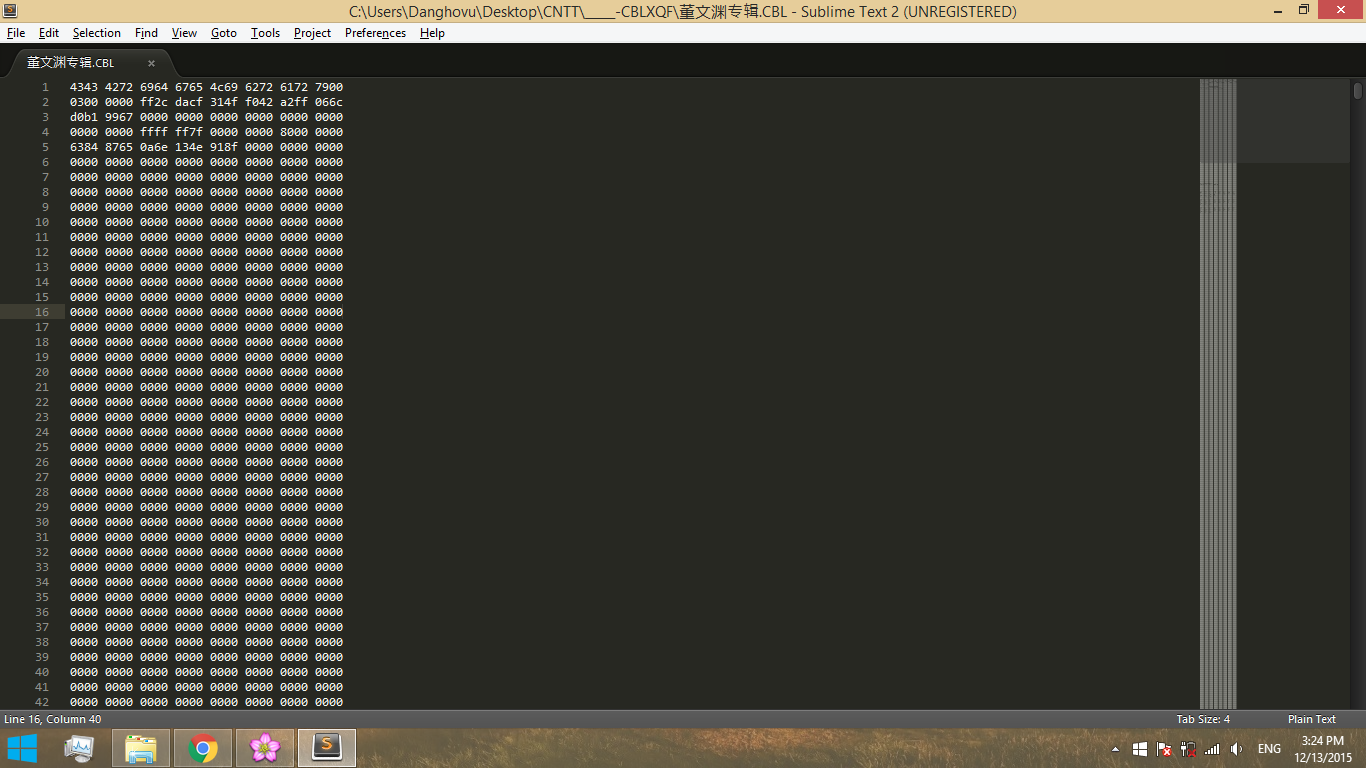1366x768 pixels.
Task: Open the Selection menu
Action: 96,33
